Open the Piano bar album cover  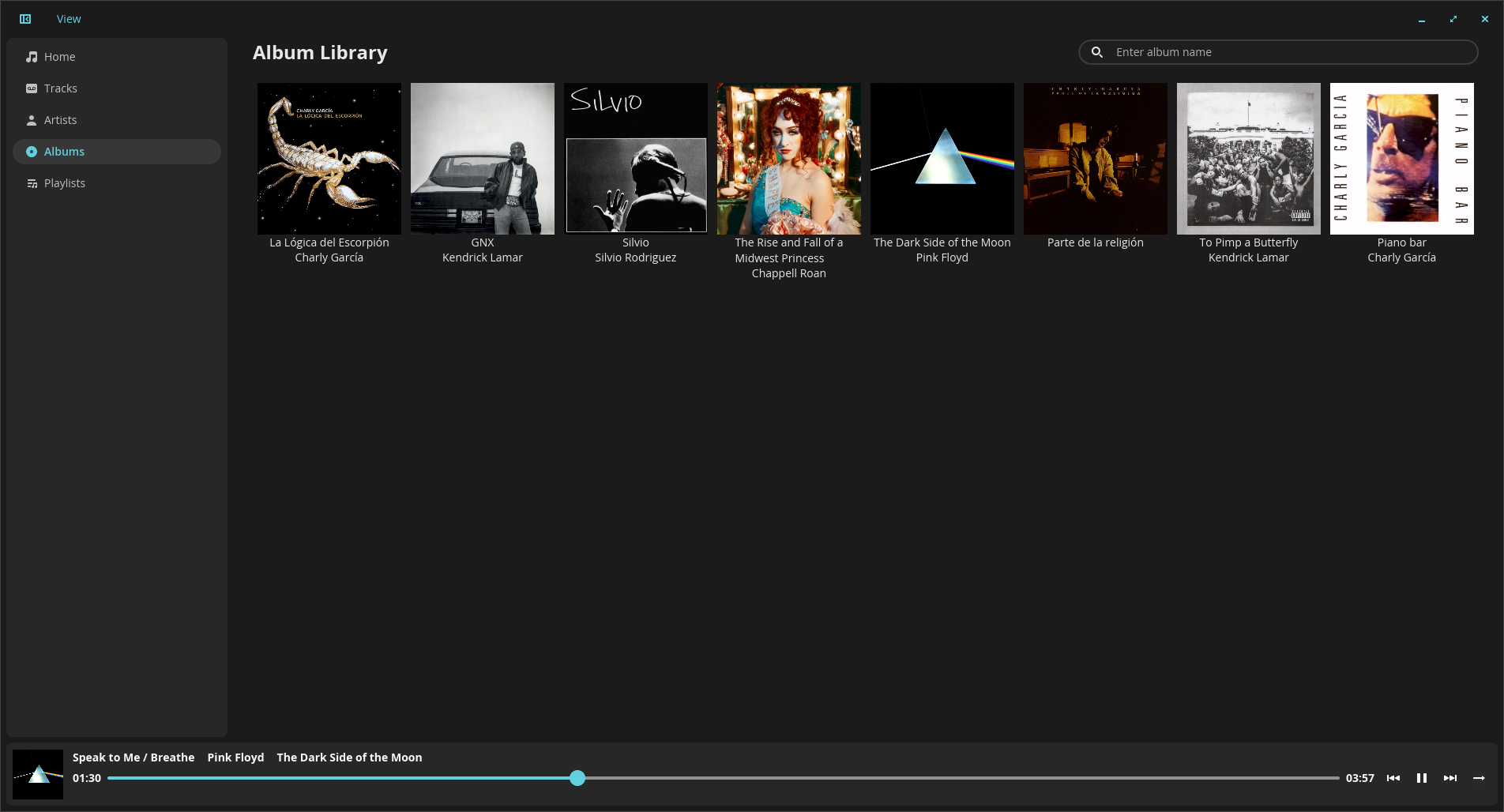click(1402, 159)
